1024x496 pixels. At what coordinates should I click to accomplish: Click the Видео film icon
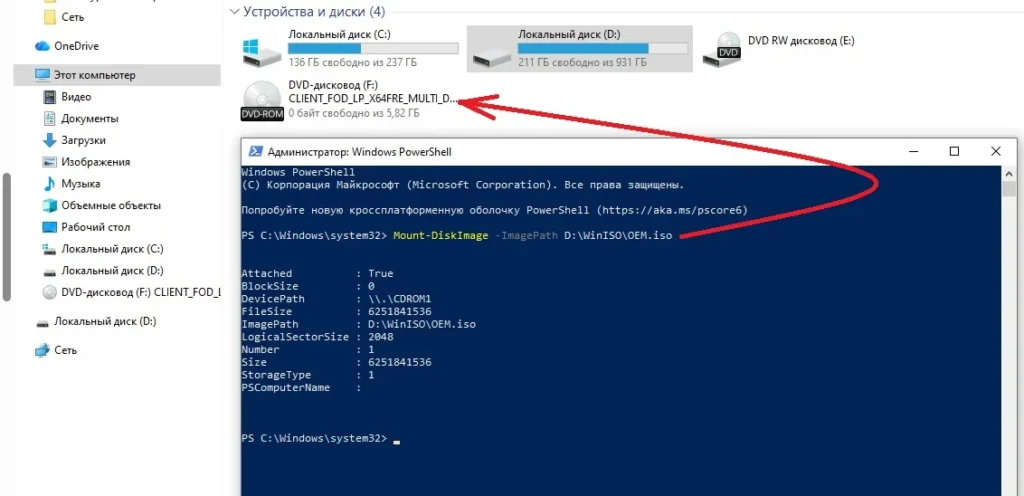[50, 97]
